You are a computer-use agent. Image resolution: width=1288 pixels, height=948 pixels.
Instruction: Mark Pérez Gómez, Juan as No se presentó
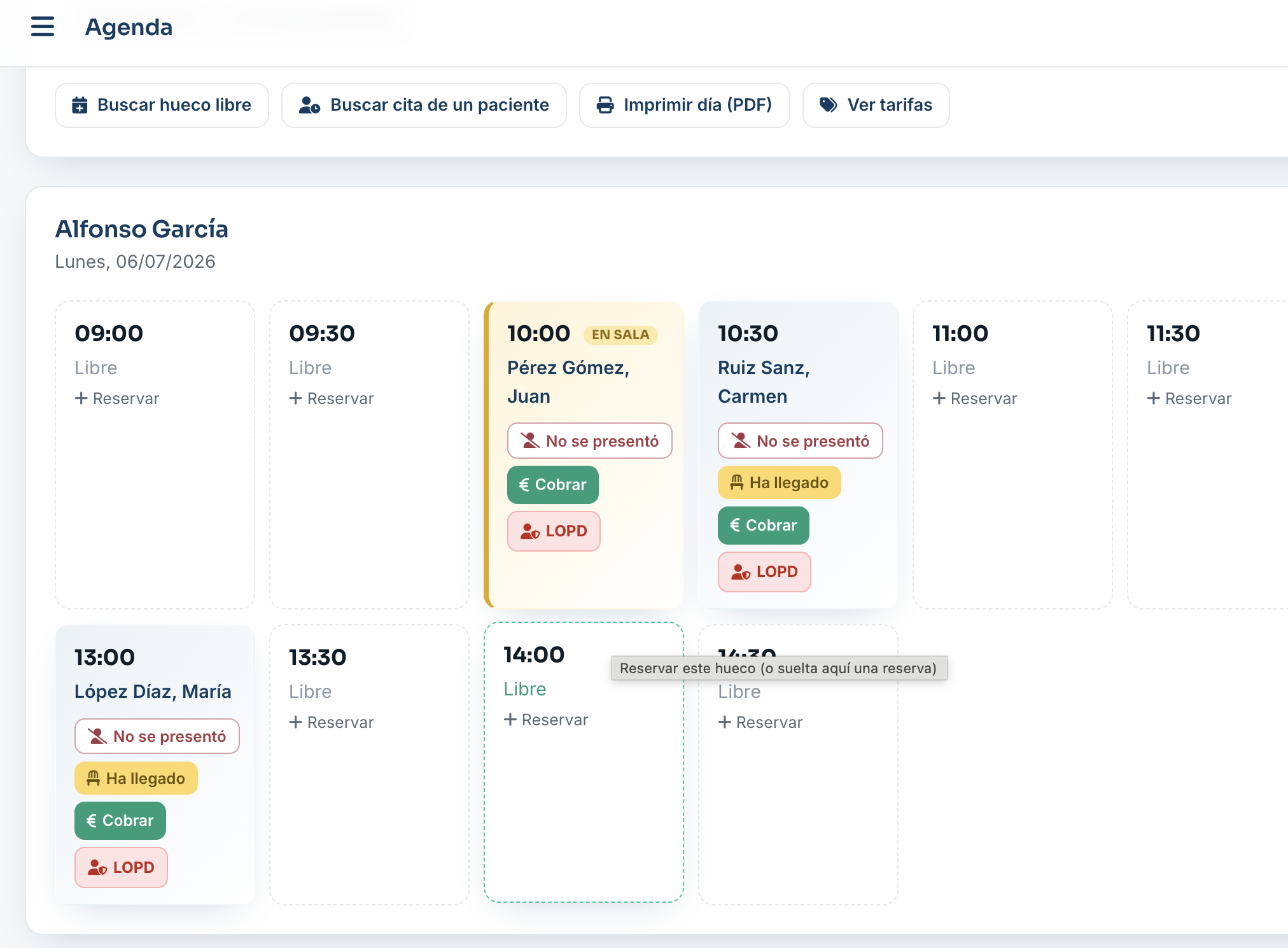(x=589, y=441)
